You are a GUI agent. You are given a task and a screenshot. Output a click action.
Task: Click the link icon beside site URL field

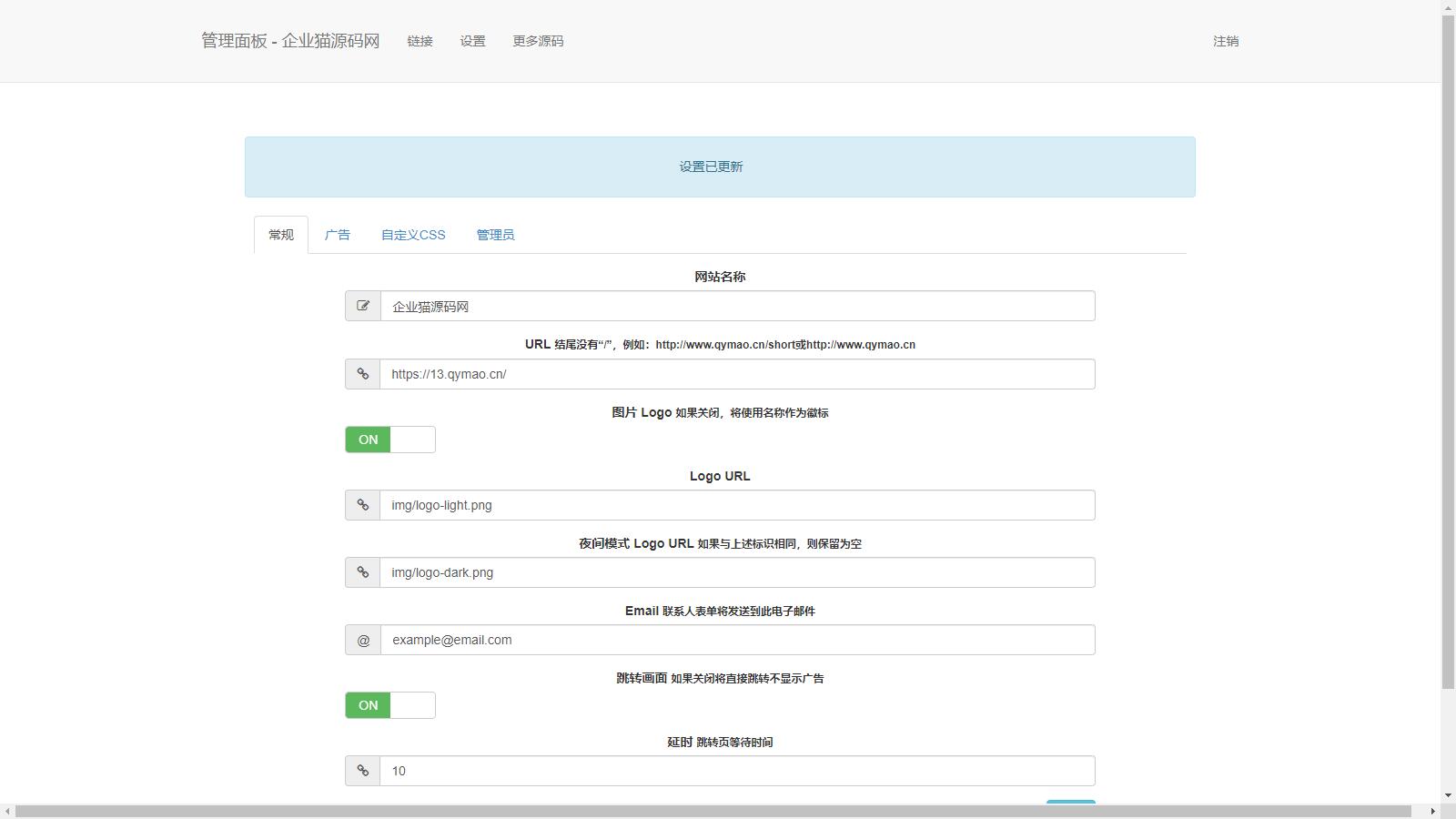[363, 374]
